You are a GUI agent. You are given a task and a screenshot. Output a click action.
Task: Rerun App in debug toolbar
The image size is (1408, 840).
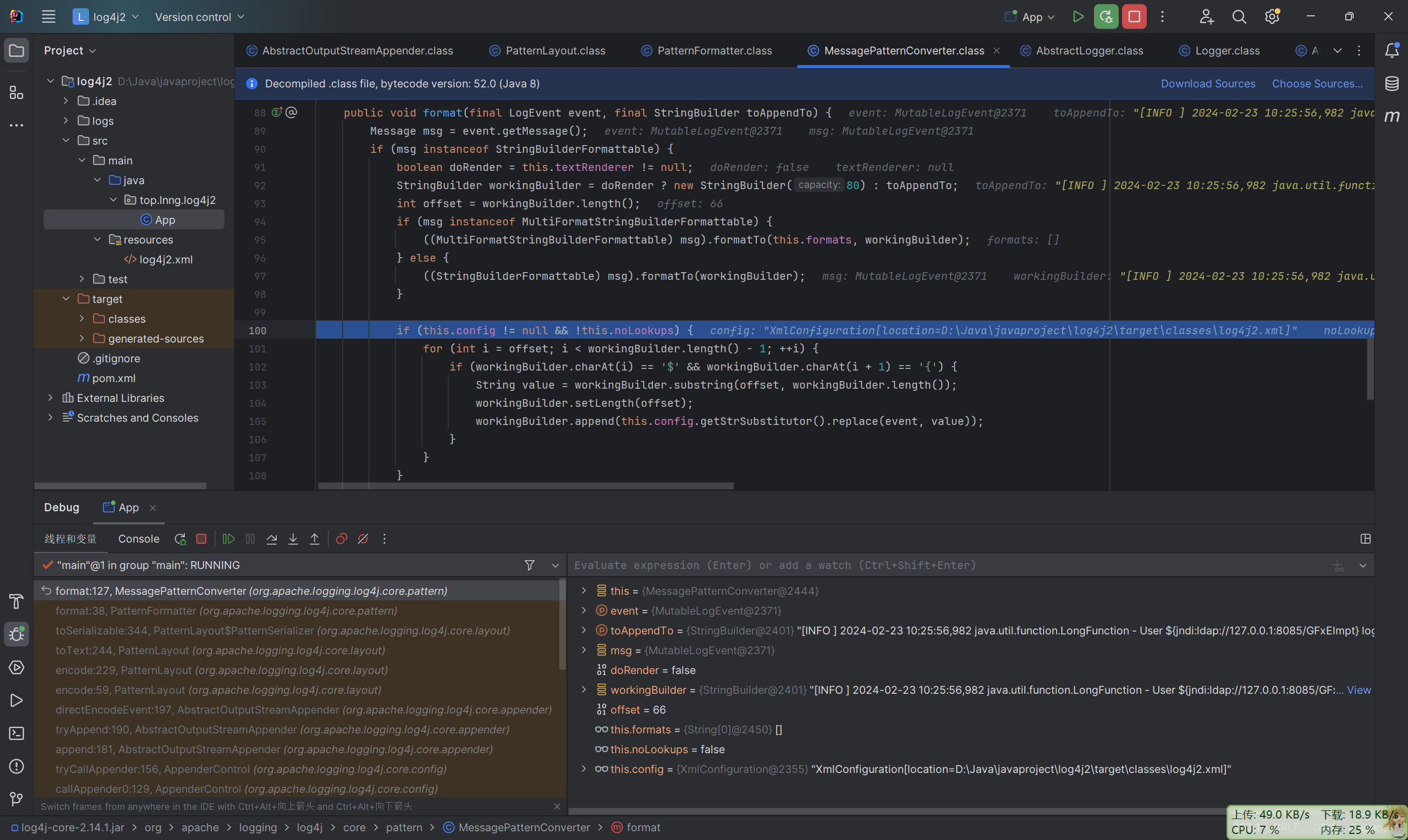point(180,539)
